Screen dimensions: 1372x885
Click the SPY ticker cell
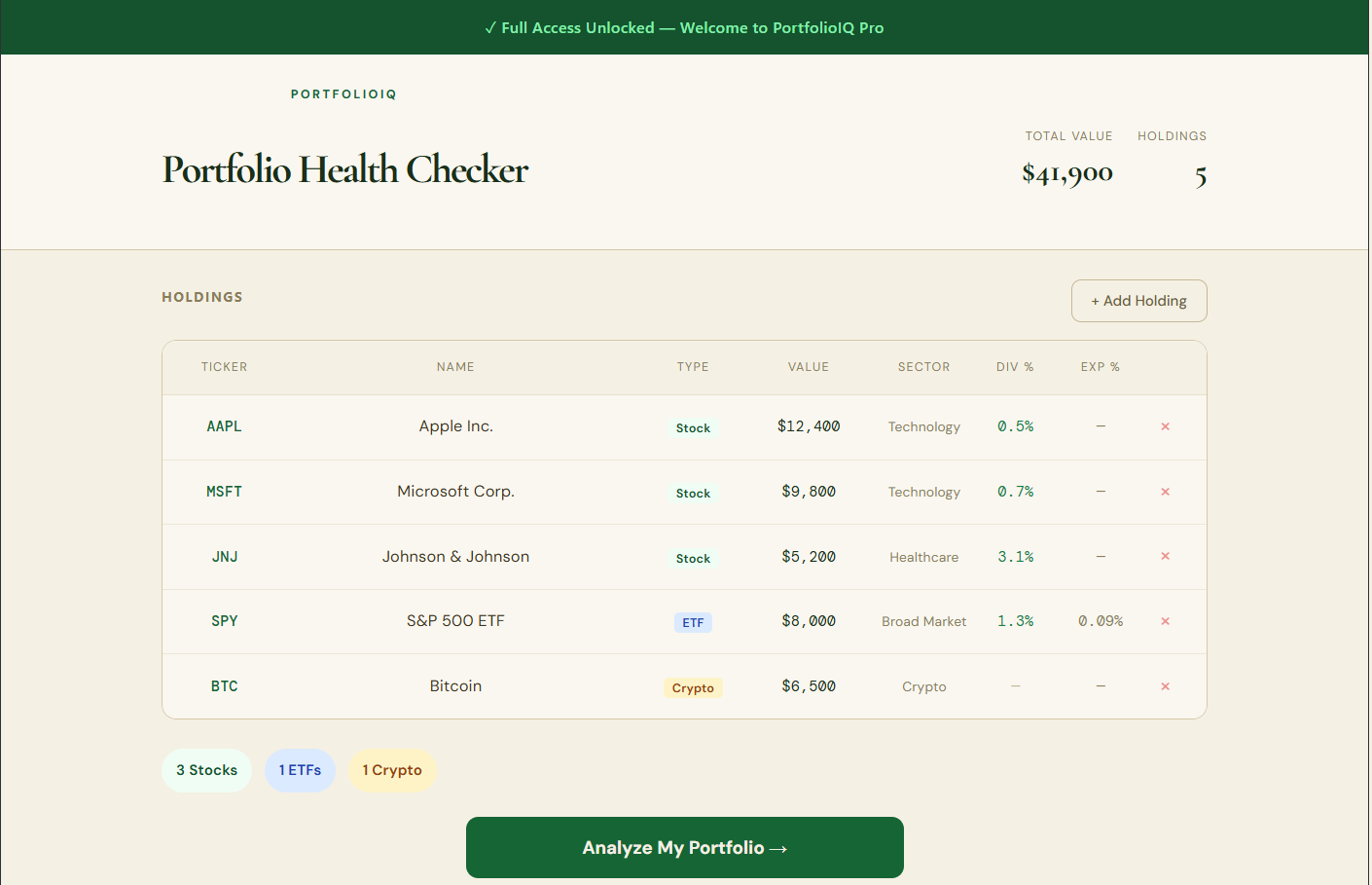(x=225, y=621)
